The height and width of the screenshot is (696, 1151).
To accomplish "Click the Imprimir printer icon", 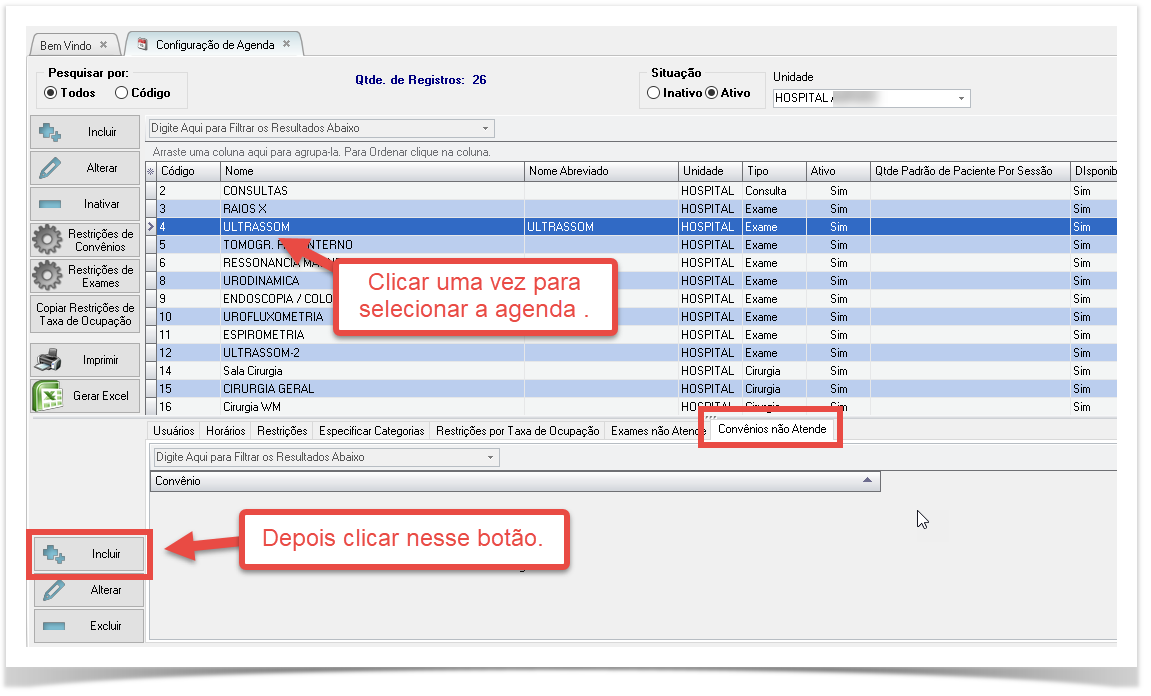I will pos(51,360).
